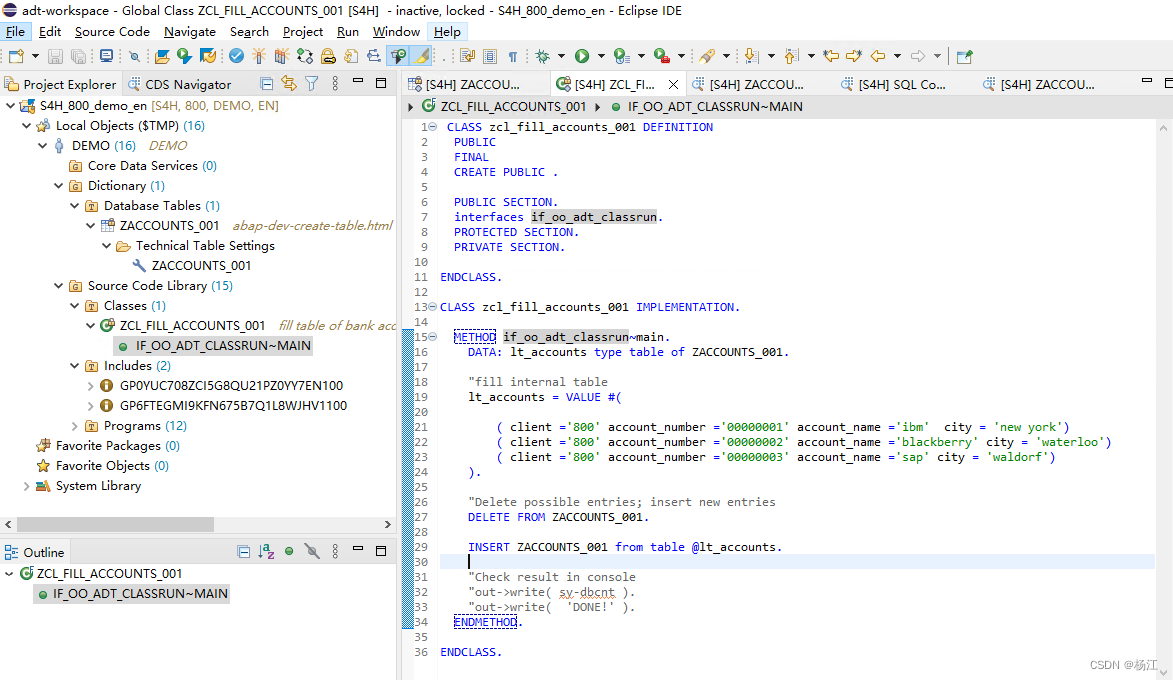
Task: Click the Collapse All icon in Project Explorer
Action: 266,84
